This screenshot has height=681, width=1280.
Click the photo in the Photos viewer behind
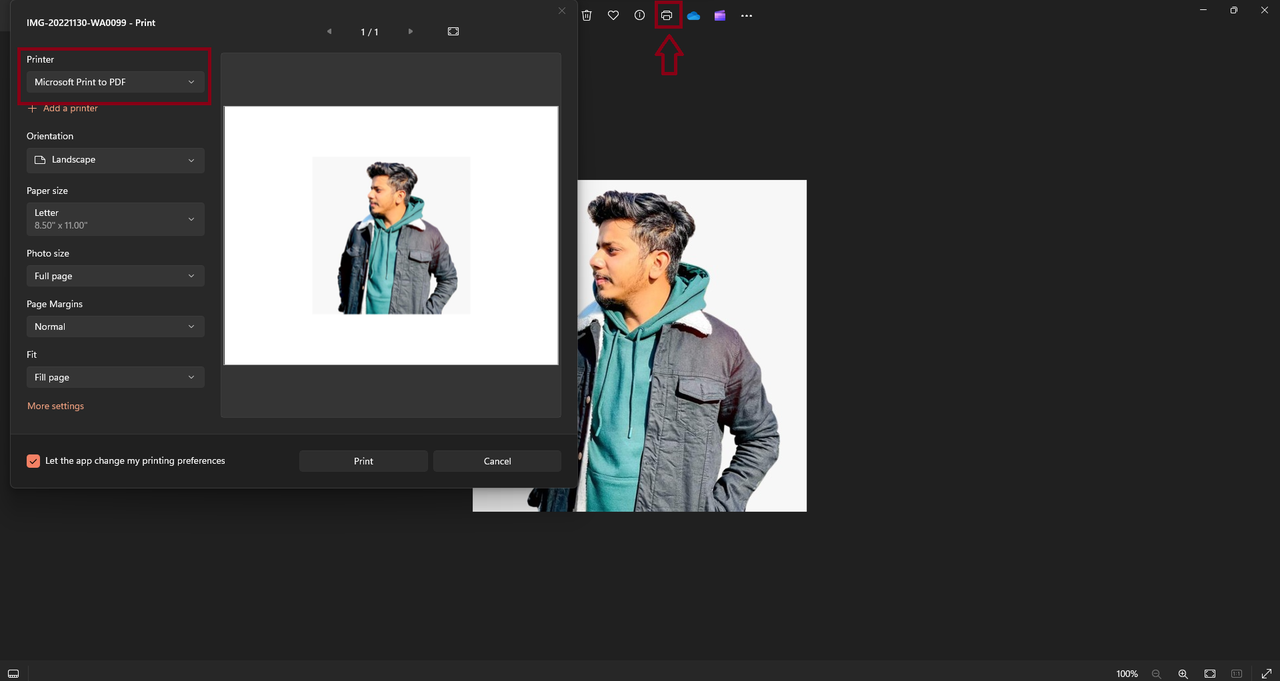692,345
